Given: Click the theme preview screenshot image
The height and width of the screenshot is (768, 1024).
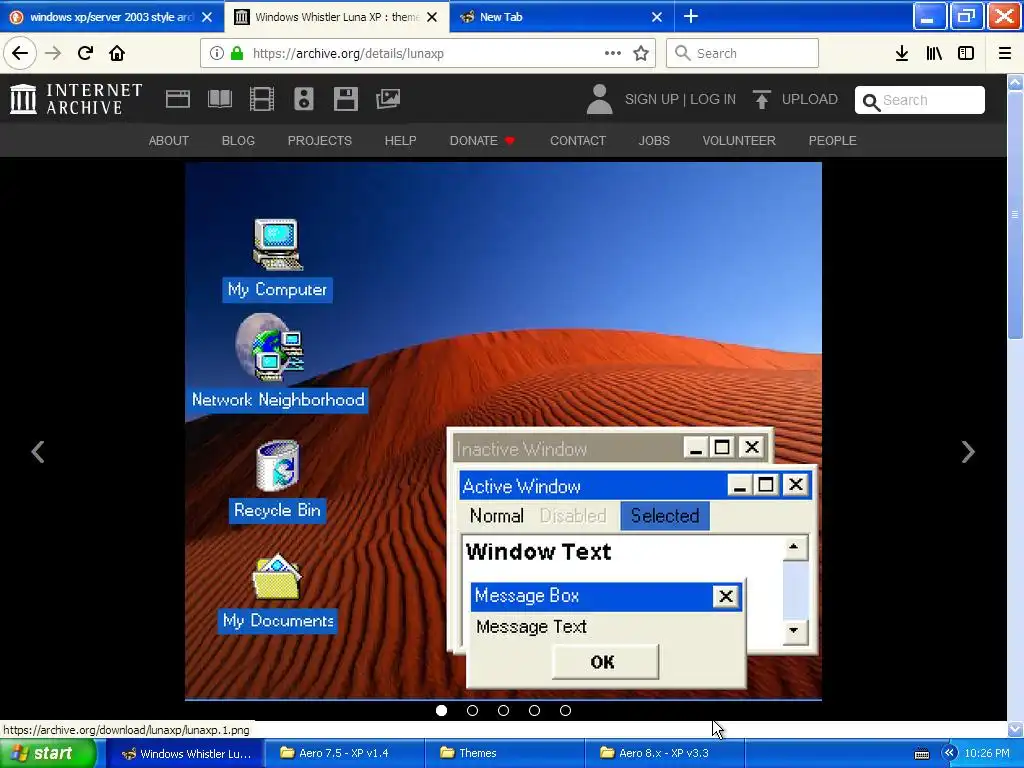Looking at the screenshot, I should (504, 431).
